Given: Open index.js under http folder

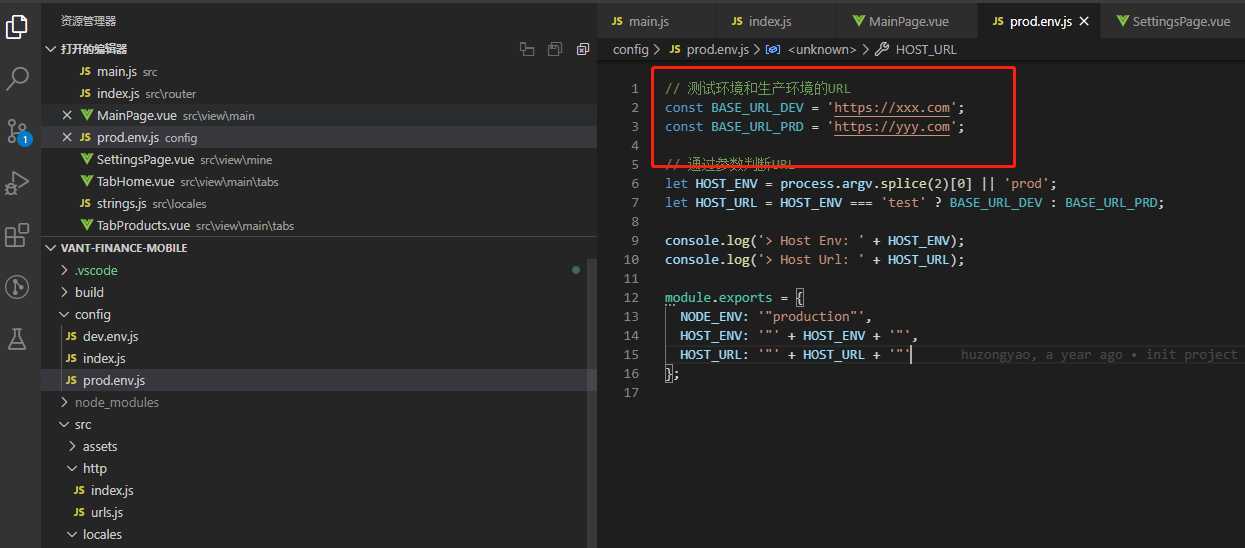Looking at the screenshot, I should click(x=111, y=490).
